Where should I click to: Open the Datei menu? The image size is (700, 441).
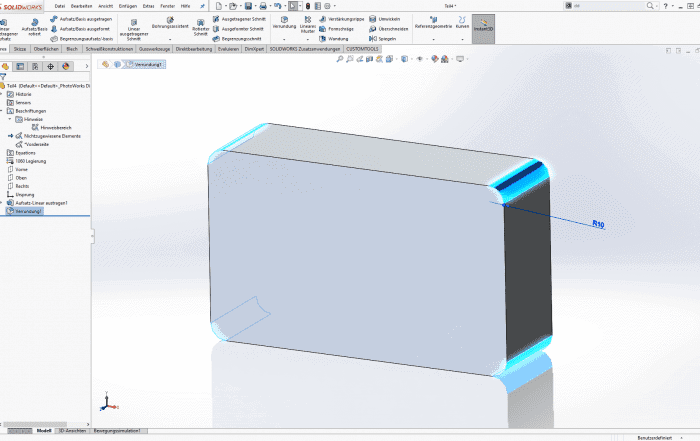[60, 6]
